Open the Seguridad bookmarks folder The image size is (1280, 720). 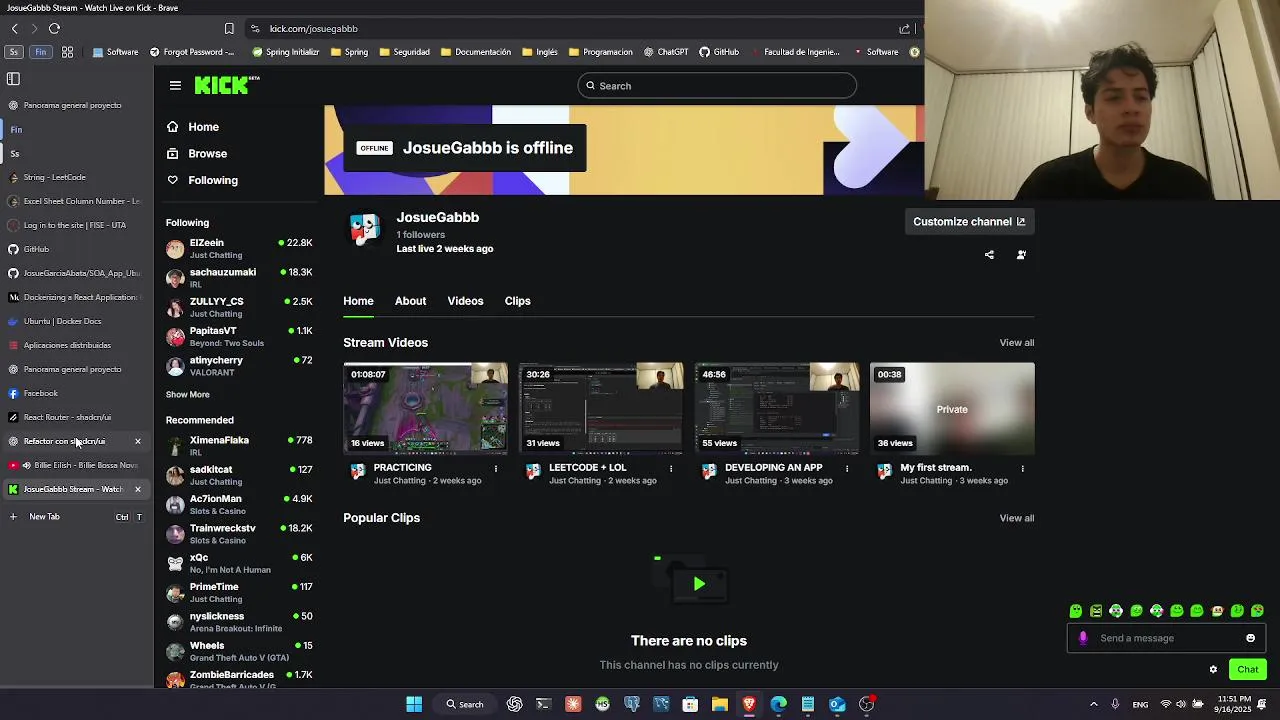[x=404, y=52]
